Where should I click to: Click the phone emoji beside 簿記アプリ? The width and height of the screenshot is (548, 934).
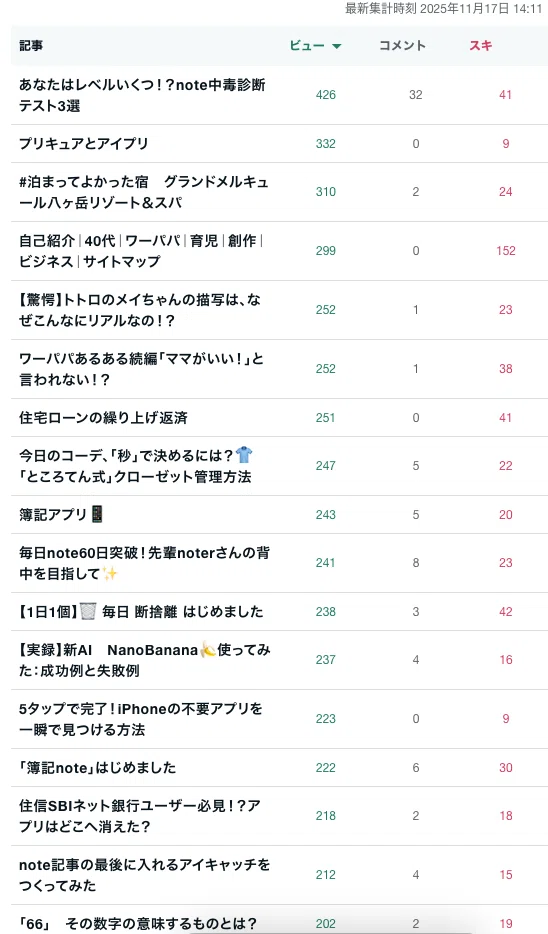coord(97,514)
